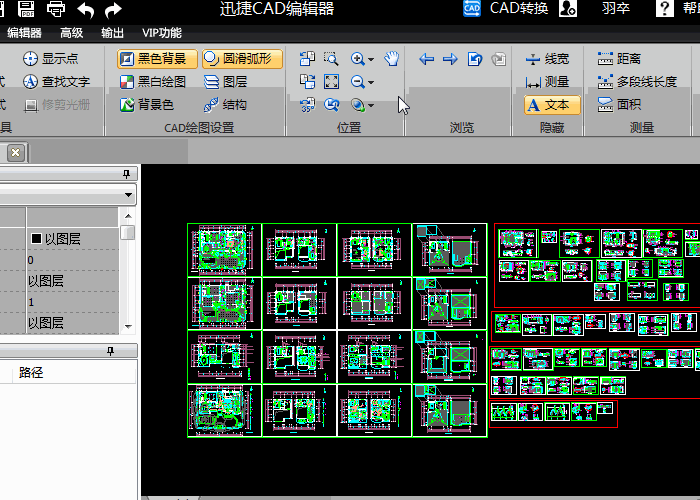The image size is (700, 500).
Task: Switch to the 输出 ribbon tab
Action: tap(112, 33)
